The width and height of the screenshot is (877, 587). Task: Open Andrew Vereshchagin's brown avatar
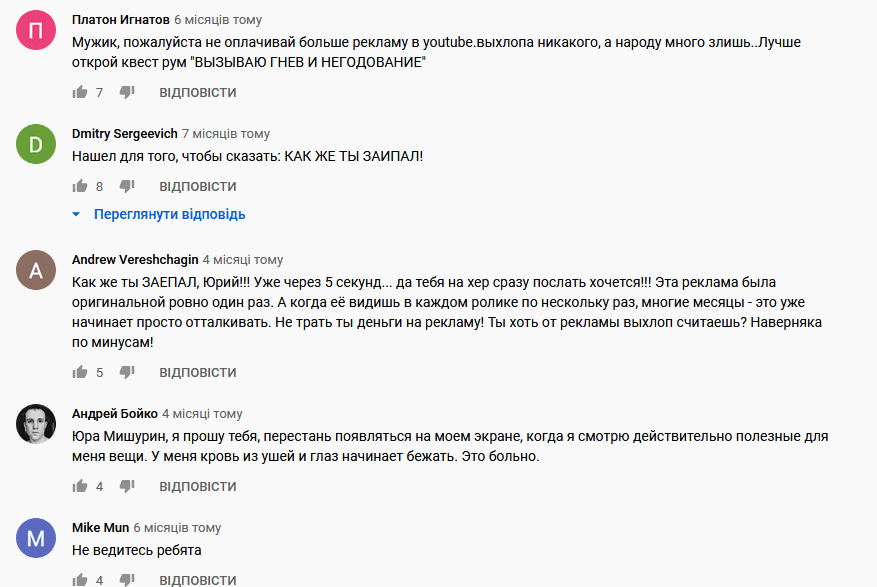(x=36, y=269)
